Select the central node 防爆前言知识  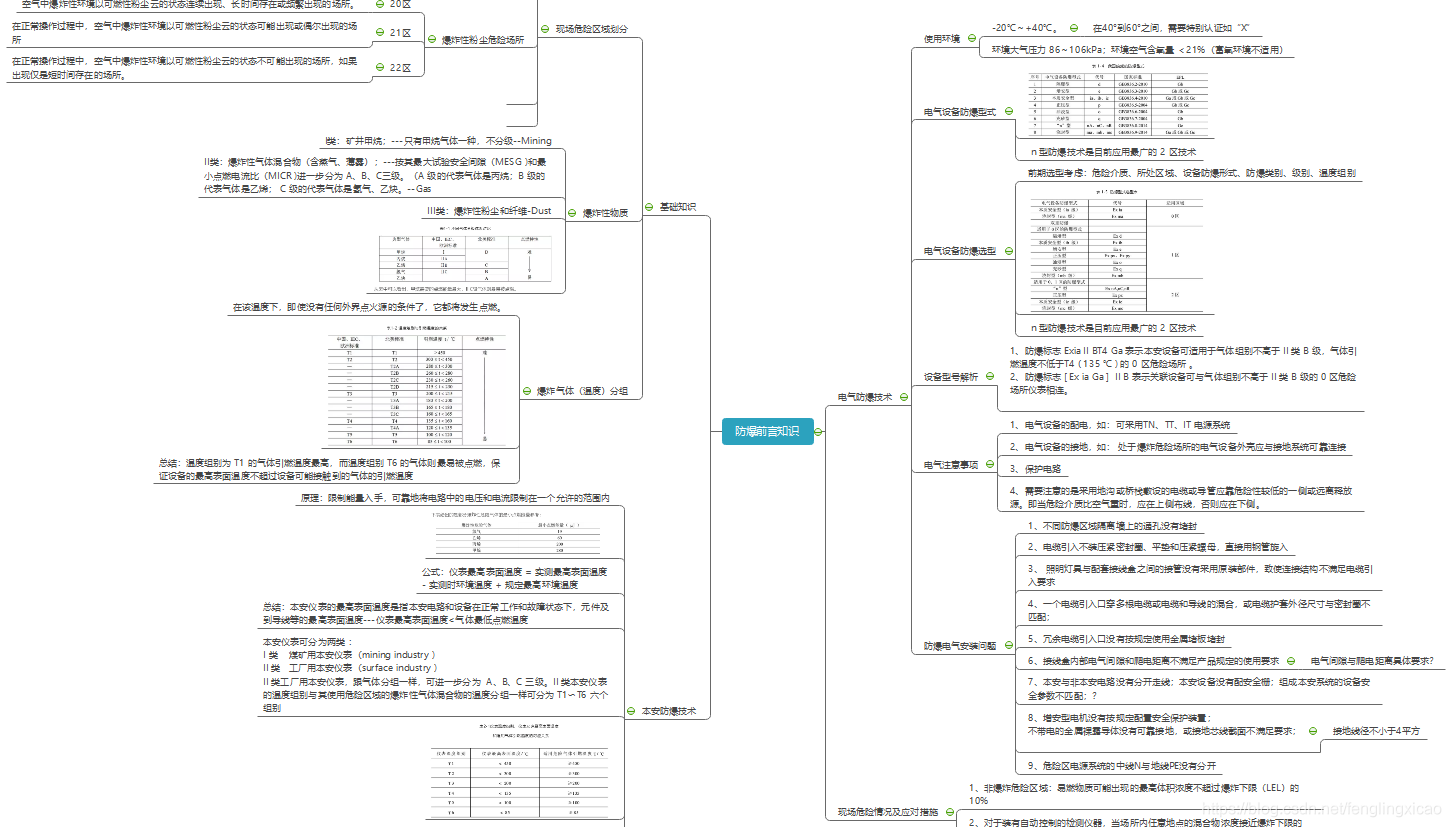pyautogui.click(x=767, y=432)
